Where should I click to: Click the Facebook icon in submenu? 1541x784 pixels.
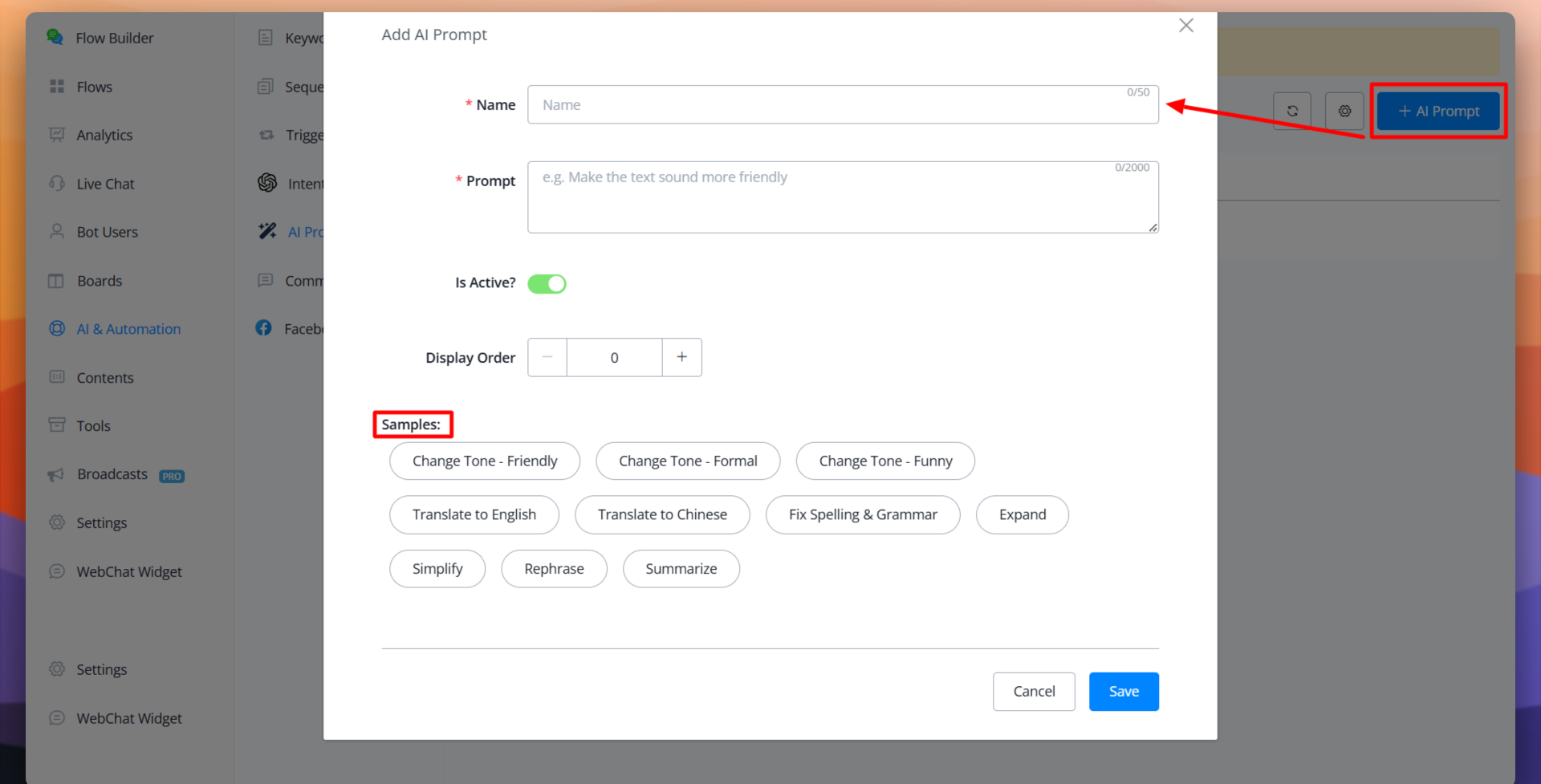(x=263, y=328)
